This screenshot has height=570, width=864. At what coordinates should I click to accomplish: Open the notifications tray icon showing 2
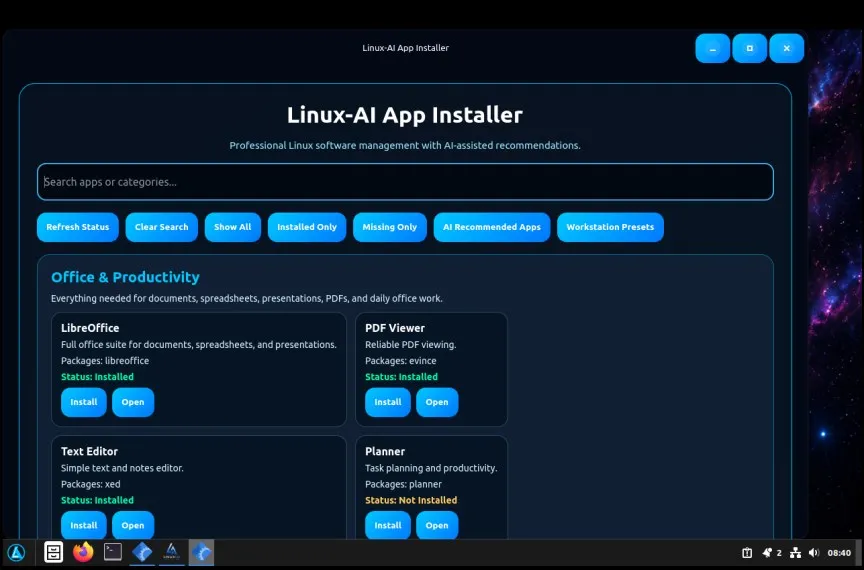click(771, 552)
